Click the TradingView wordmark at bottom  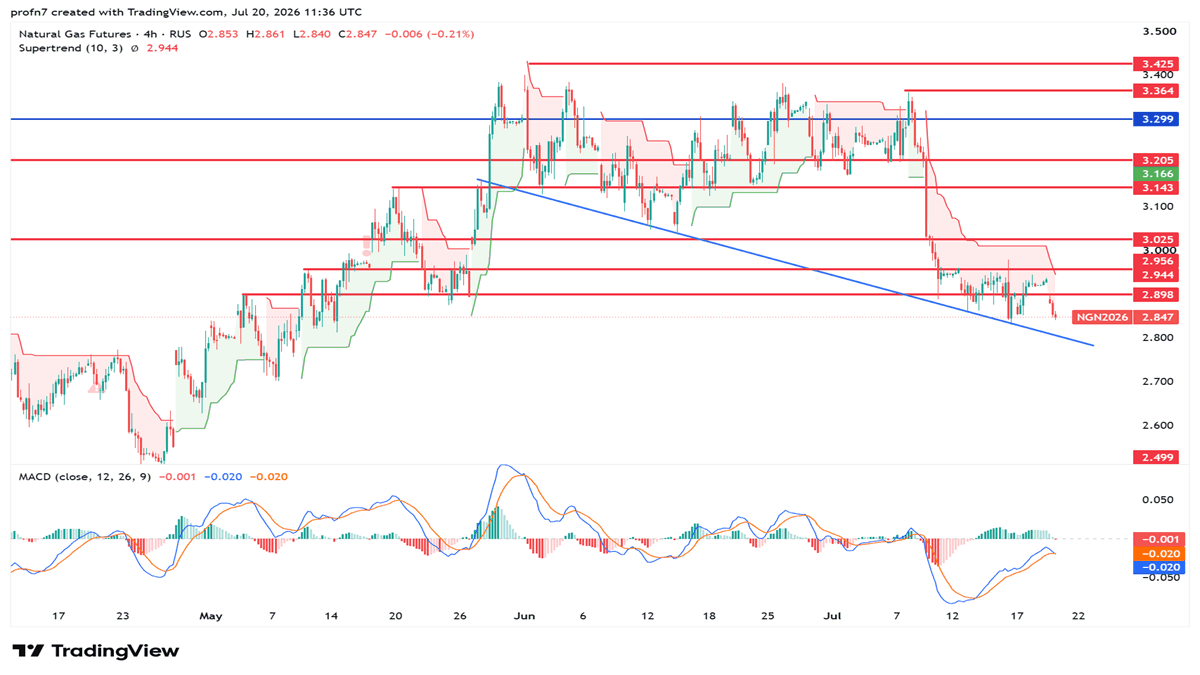click(115, 651)
